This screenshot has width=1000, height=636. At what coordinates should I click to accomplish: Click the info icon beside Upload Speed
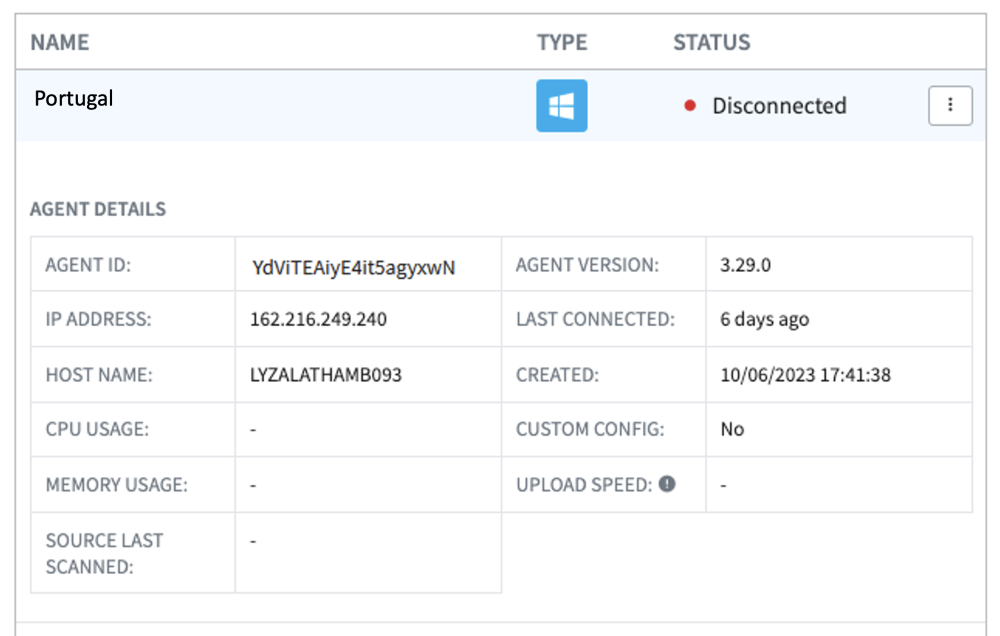pos(666,484)
